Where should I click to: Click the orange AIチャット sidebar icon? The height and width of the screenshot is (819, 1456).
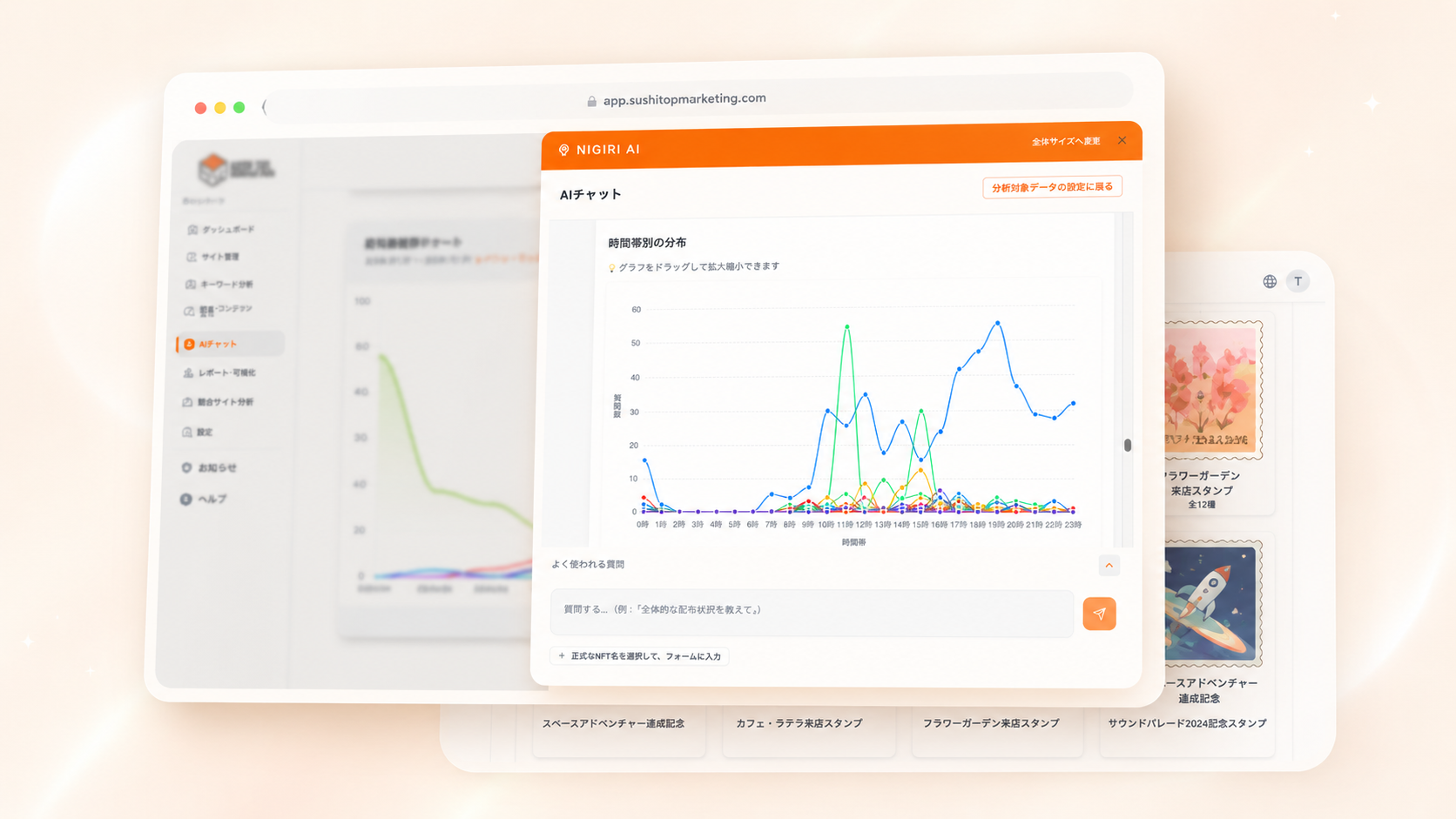tap(189, 345)
